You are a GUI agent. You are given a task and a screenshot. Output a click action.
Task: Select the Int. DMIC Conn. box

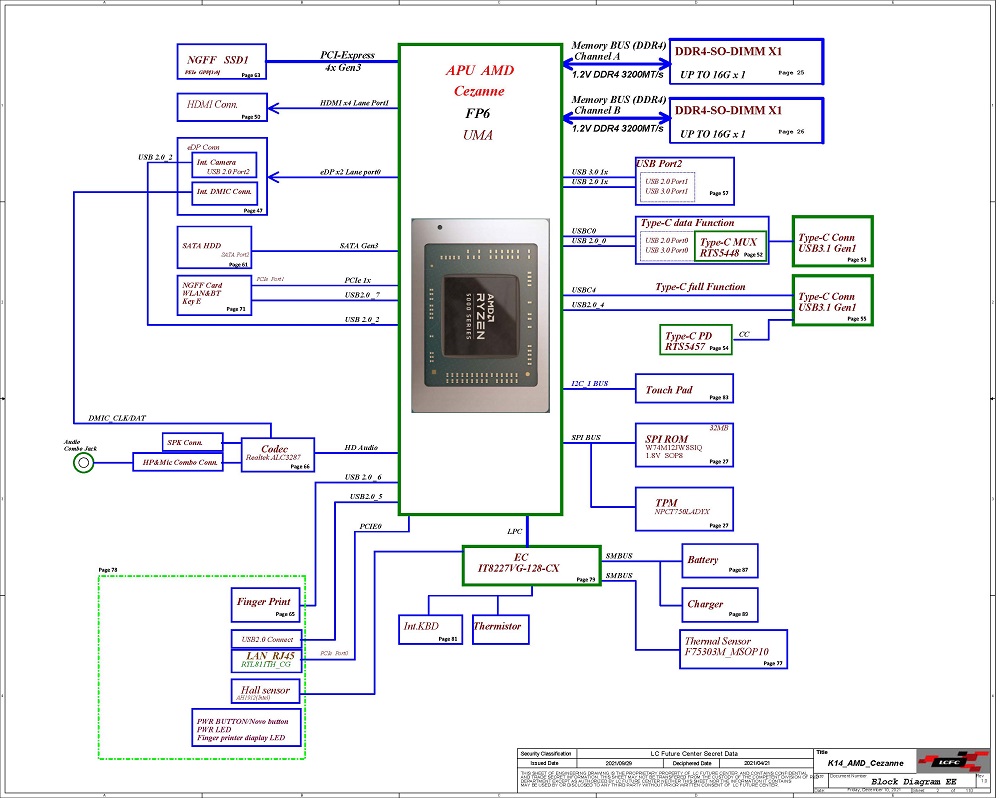click(x=224, y=193)
